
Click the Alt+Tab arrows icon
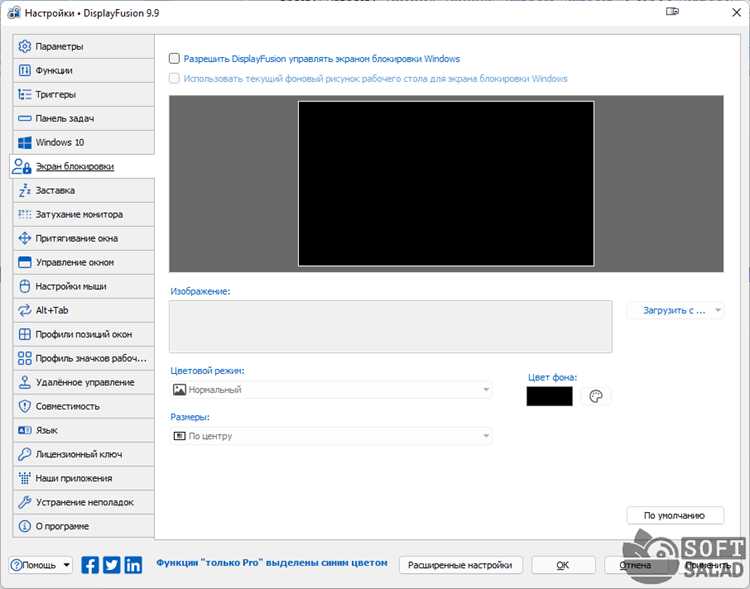click(24, 310)
